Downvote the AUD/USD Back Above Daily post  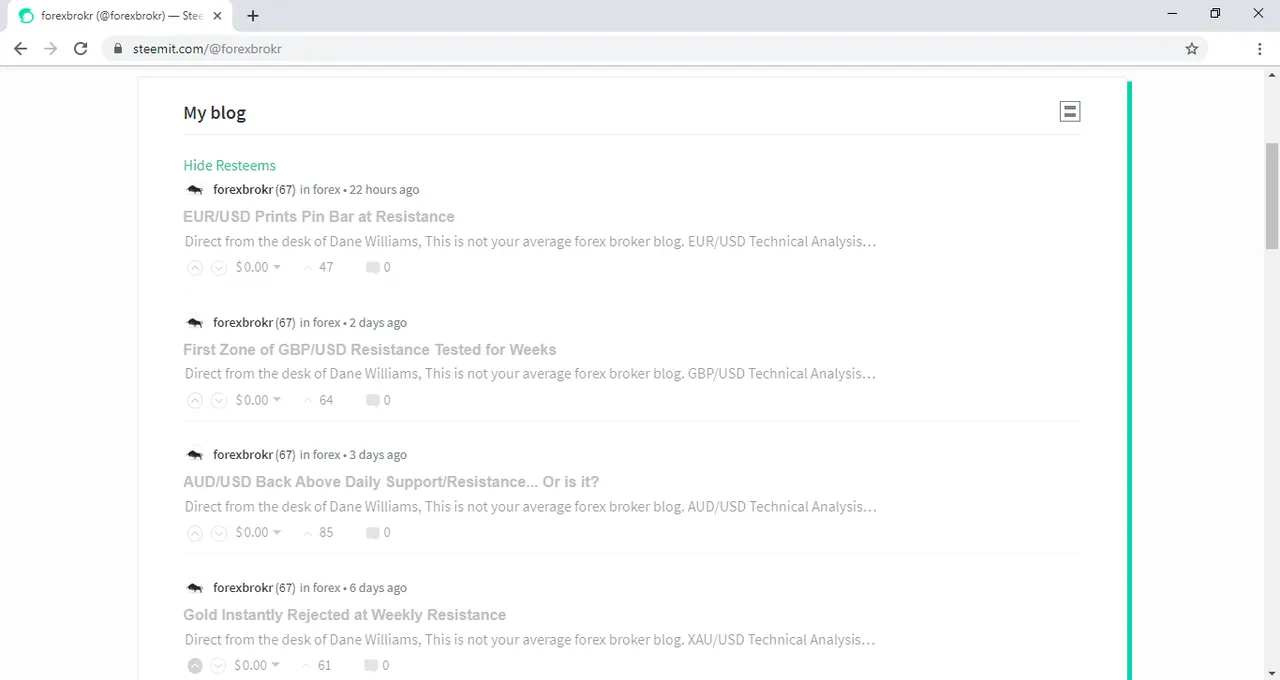[x=219, y=533]
